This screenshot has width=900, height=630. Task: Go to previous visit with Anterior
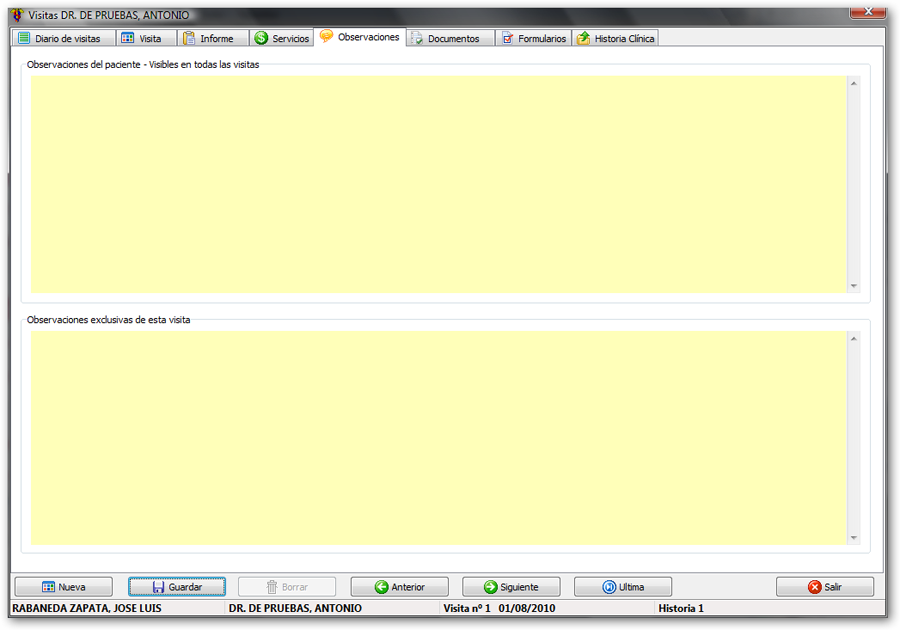tap(399, 587)
